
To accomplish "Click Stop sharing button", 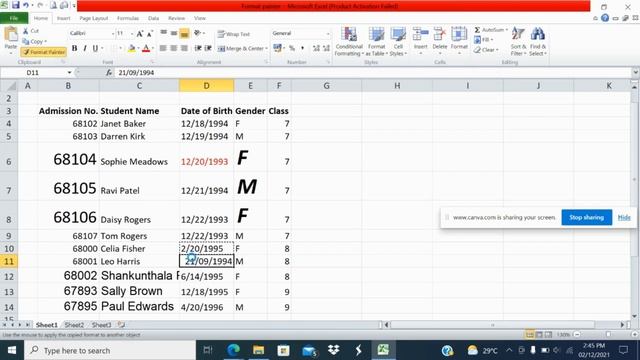I will pos(587,218).
